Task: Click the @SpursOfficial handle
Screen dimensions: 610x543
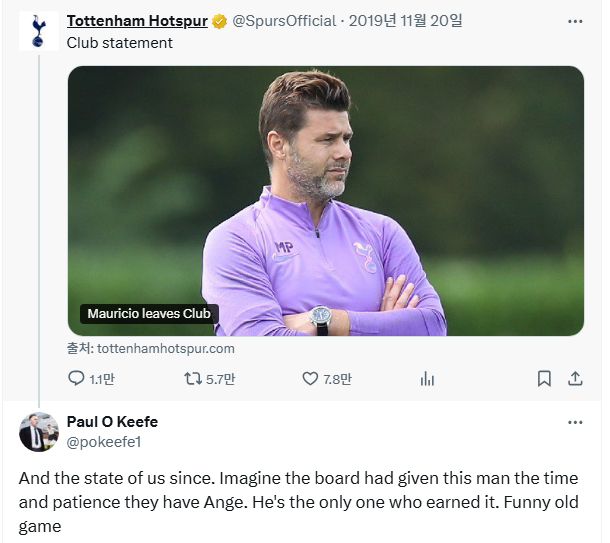Action: [284, 21]
